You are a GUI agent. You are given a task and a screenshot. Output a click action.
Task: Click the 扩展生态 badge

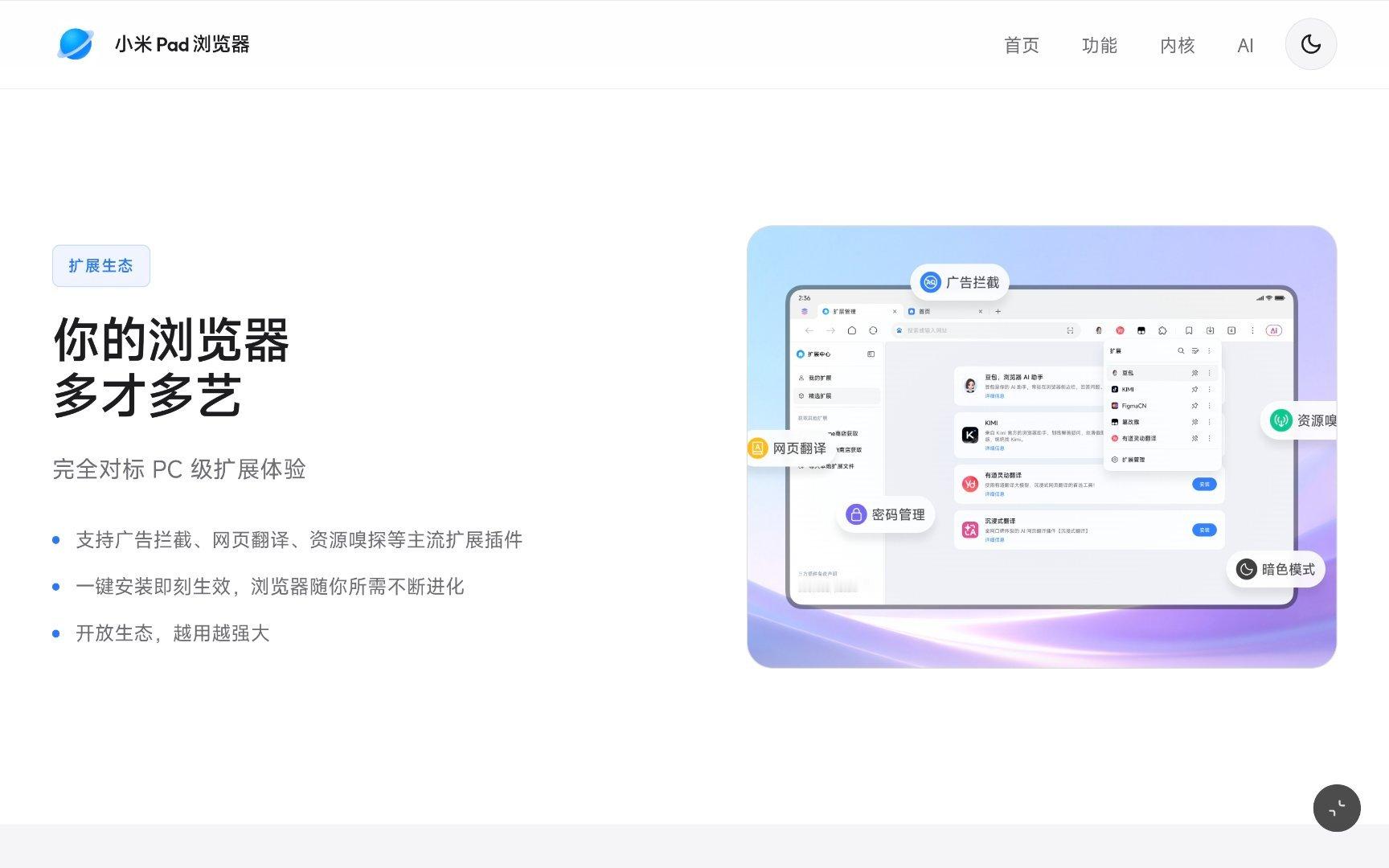coord(101,266)
